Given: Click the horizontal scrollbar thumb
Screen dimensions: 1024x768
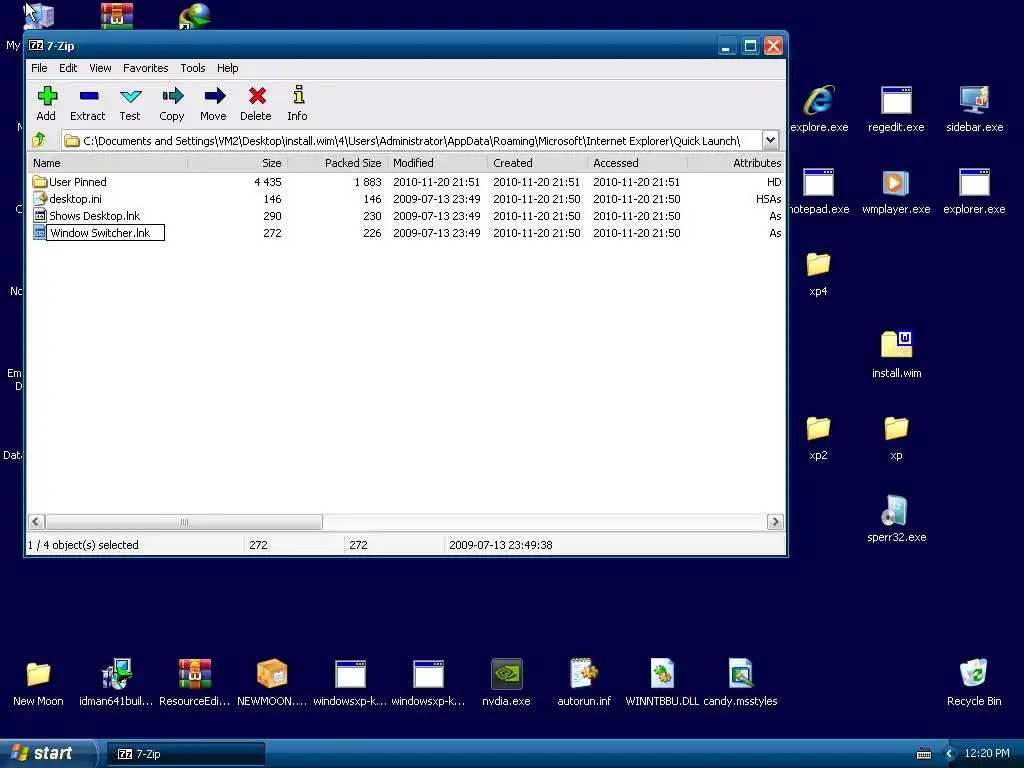Looking at the screenshot, I should 184,522.
